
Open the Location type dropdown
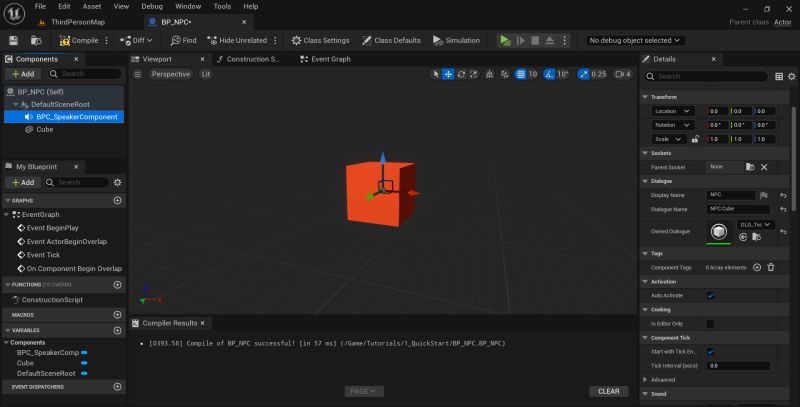673,111
